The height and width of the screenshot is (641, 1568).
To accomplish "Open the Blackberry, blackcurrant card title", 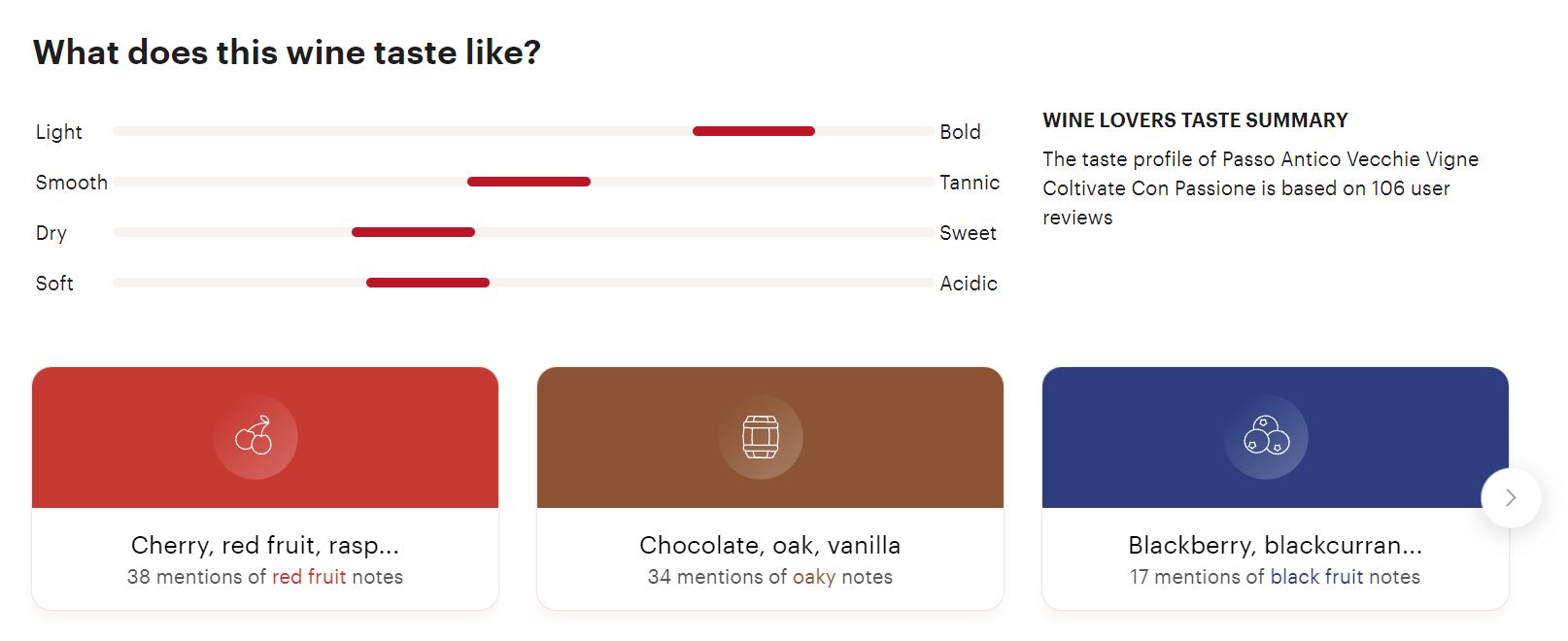I will pyautogui.click(x=1276, y=545).
